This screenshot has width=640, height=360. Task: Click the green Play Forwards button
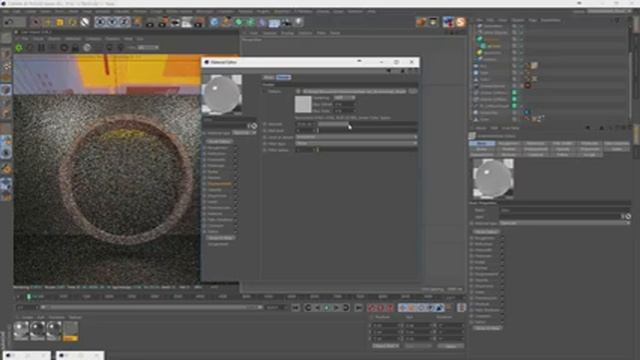pos(327,308)
